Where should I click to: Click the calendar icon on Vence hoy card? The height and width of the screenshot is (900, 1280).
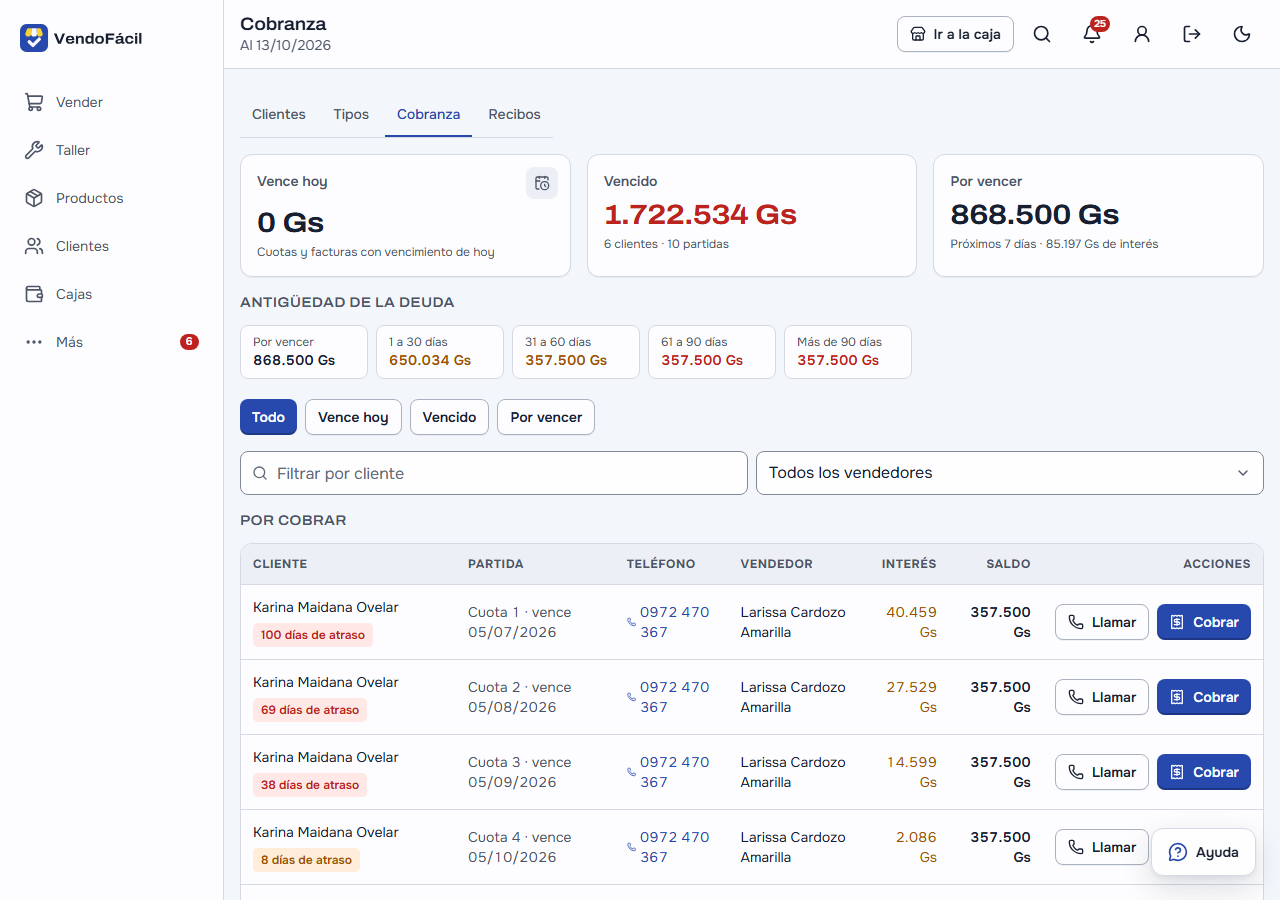[542, 183]
